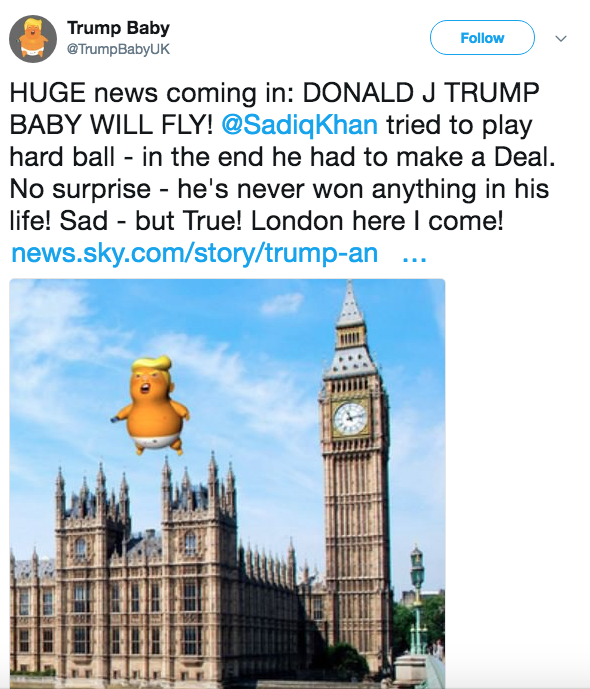This screenshot has width=590, height=689.
Task: Click the "HUGE news coming in" text
Action: [152, 93]
